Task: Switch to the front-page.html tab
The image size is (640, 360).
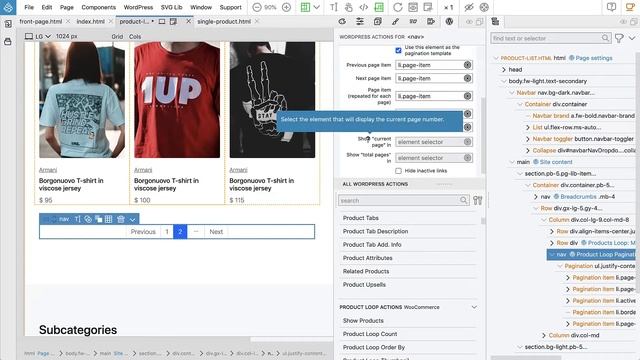Action: point(41,21)
